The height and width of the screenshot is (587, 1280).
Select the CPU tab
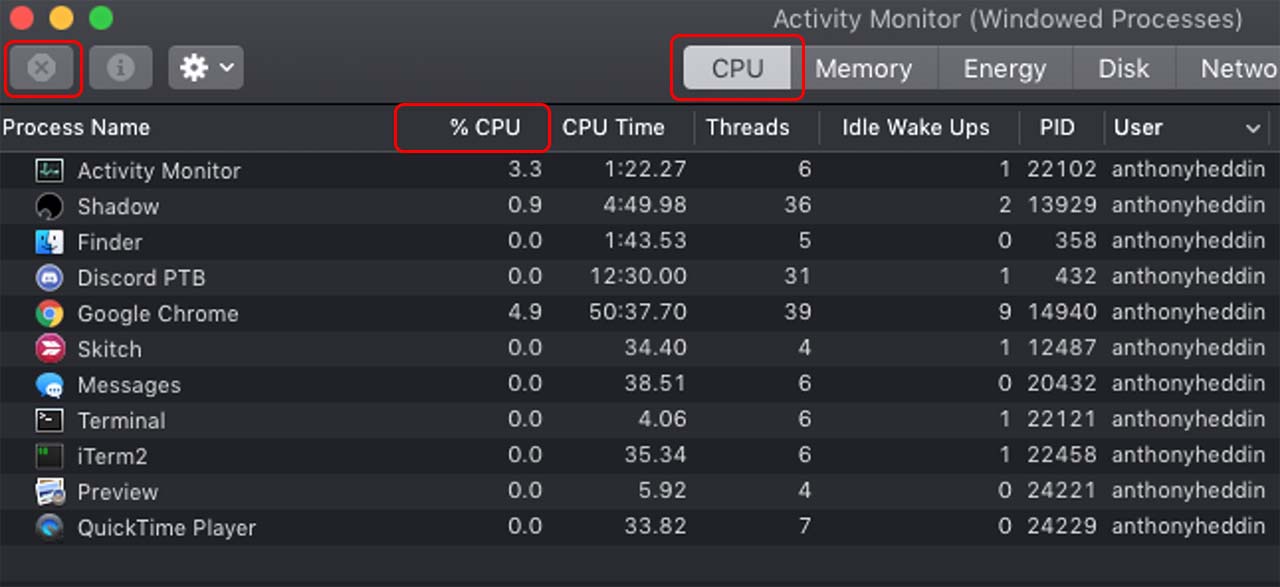click(x=738, y=69)
